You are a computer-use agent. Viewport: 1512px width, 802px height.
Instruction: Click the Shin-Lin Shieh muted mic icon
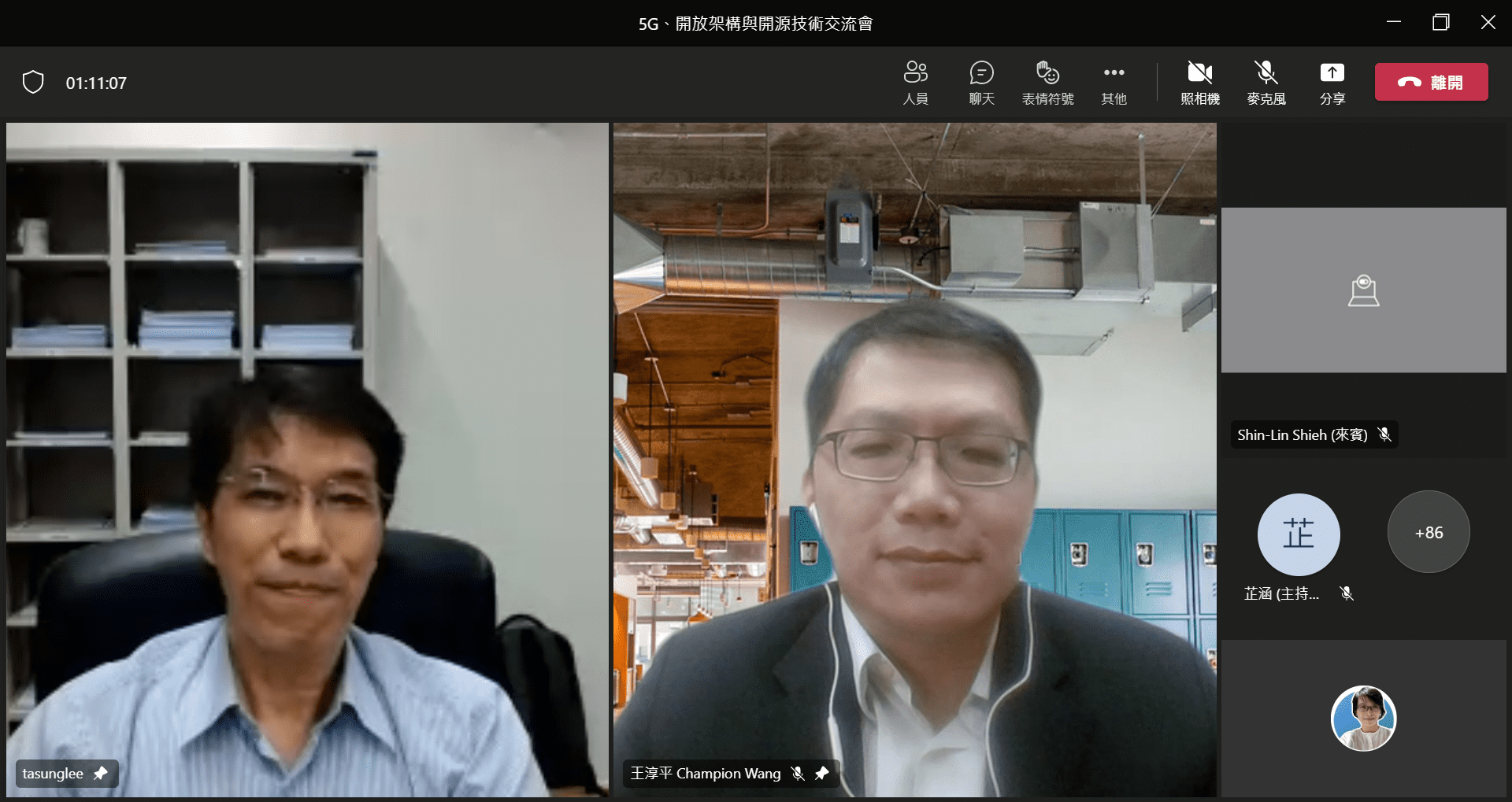[x=1384, y=434]
